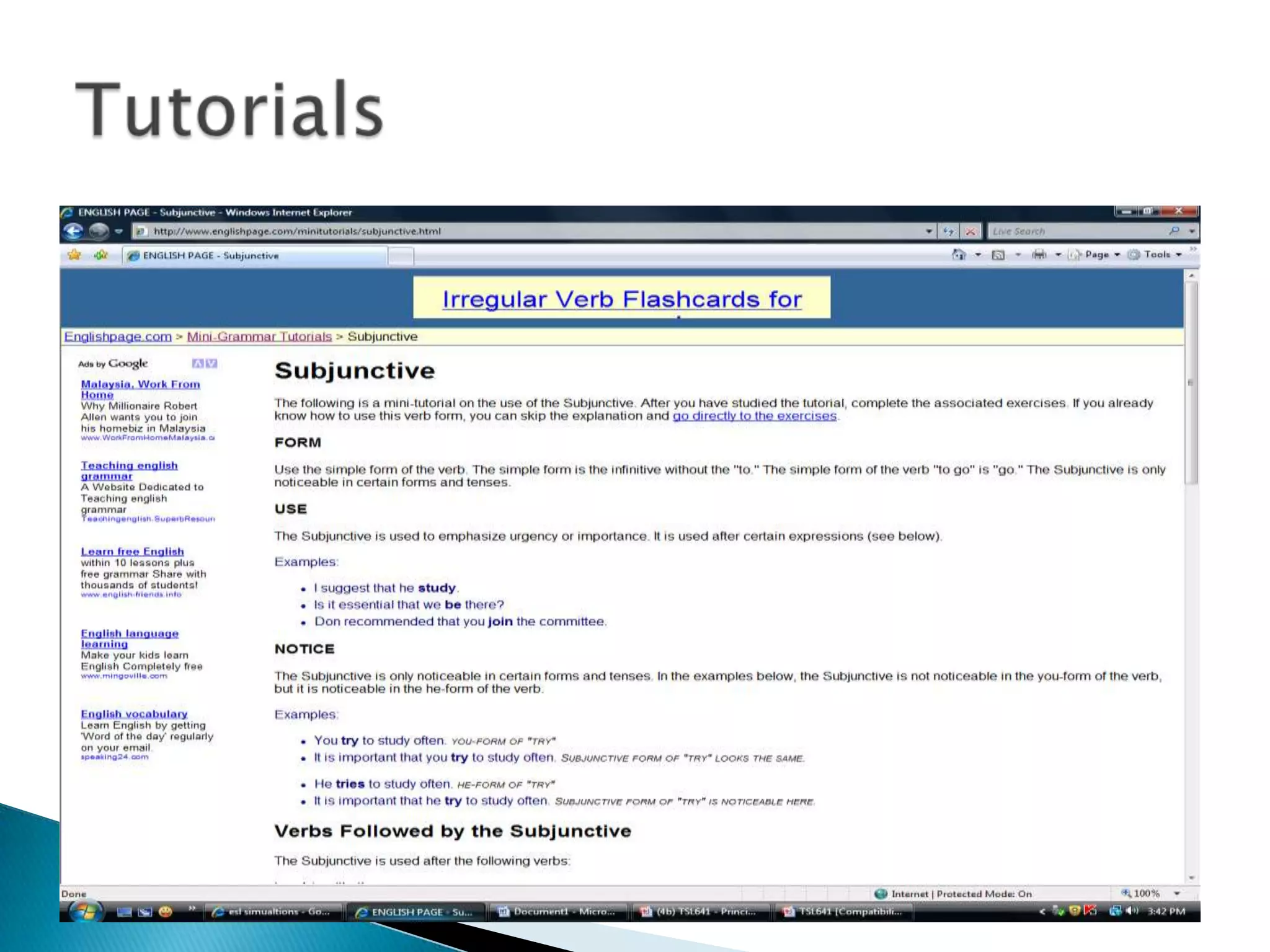Viewport: 1270px width, 952px height.
Task: Switch to ENGLISH PAGE taskbar button
Action: pos(415,912)
